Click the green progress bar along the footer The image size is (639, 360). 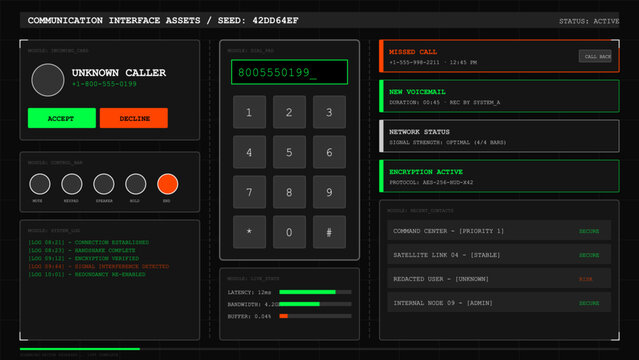[x=80, y=349]
